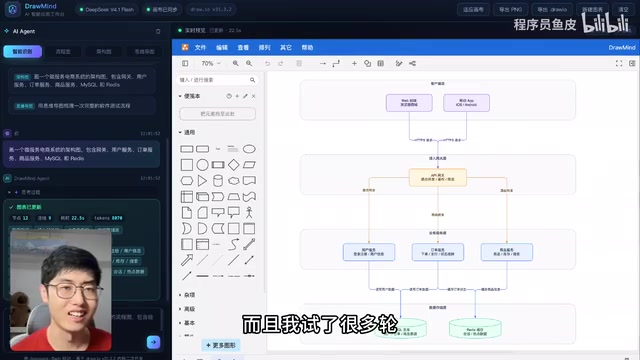Click the redo arrow icon
Viewport: 640px width, 360px height.
click(280, 63)
